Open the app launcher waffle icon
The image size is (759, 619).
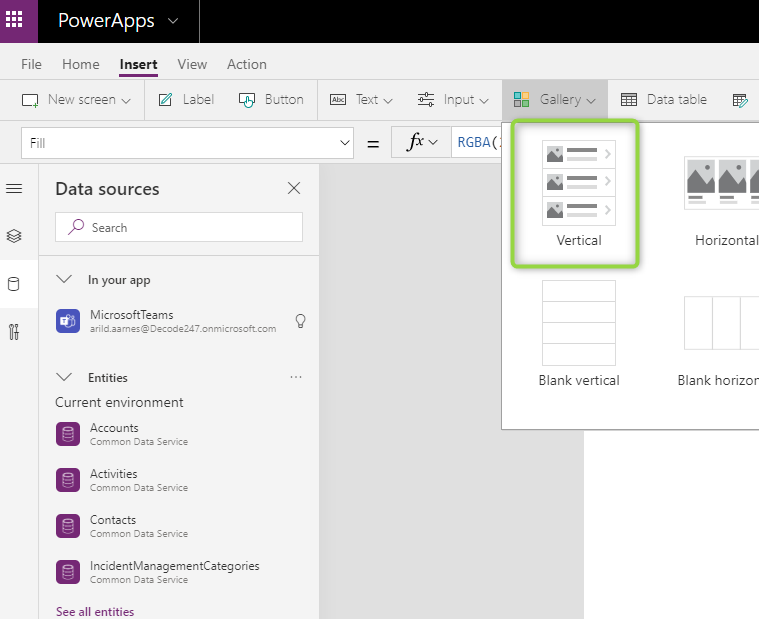pyautogui.click(x=14, y=20)
